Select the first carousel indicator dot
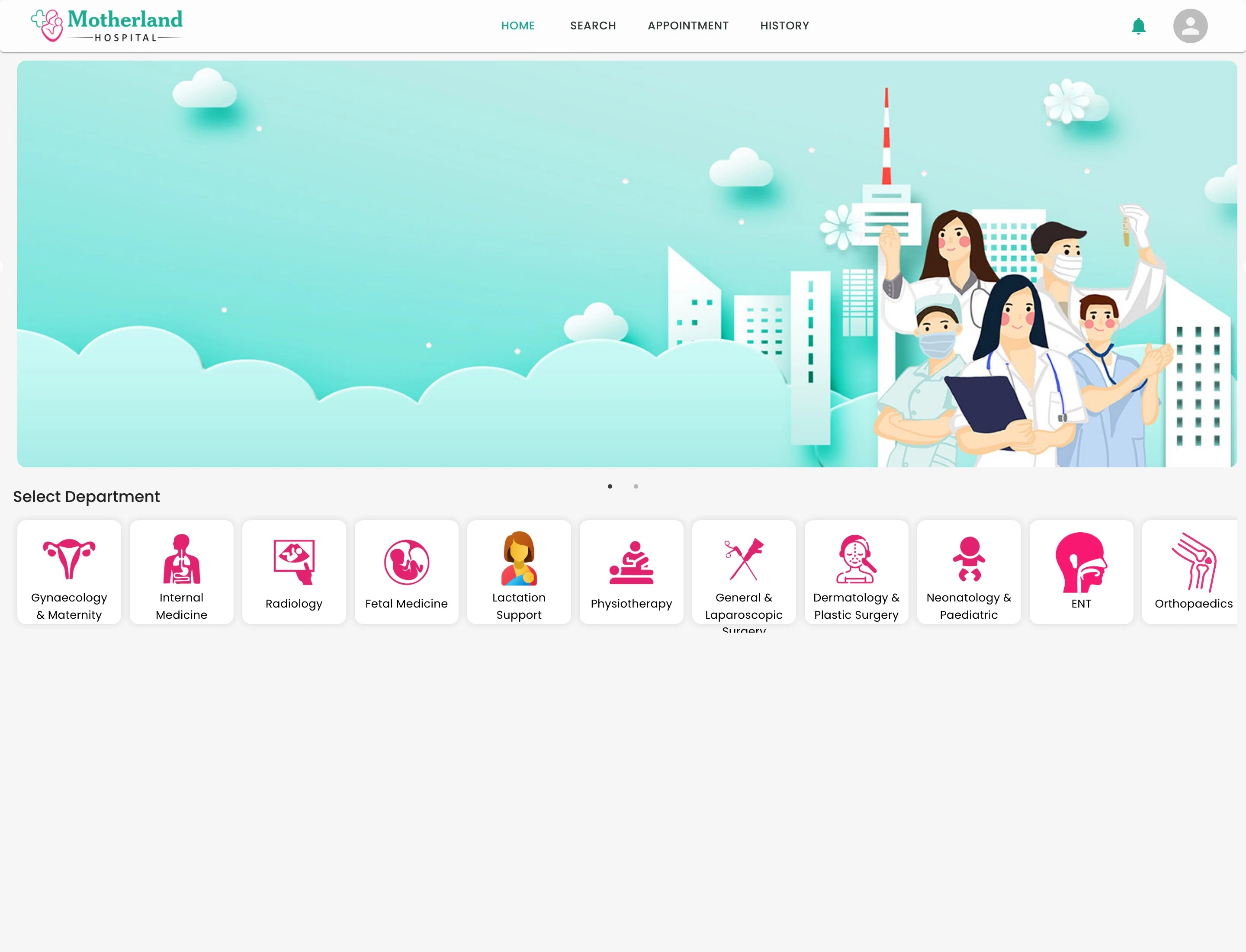1246x952 pixels. [610, 486]
